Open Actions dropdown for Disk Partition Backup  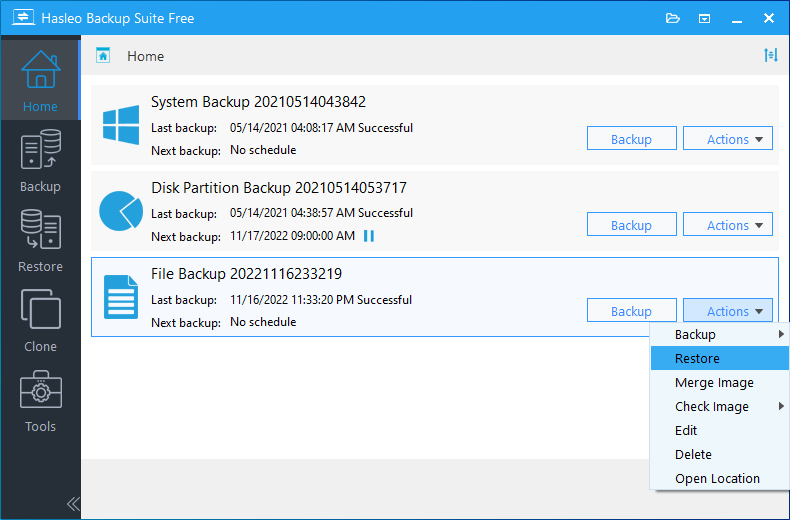(x=728, y=224)
